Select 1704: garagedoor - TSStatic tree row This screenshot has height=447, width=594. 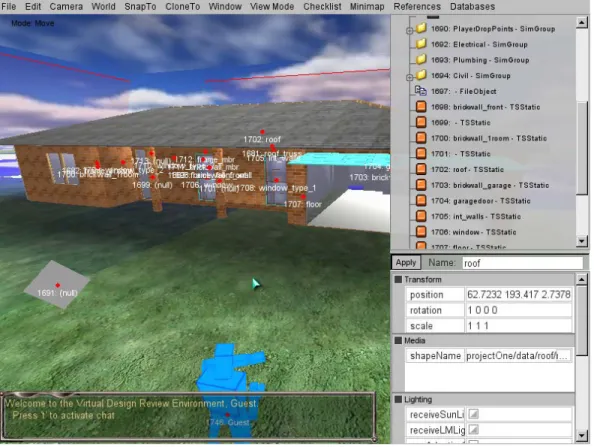pos(480,201)
